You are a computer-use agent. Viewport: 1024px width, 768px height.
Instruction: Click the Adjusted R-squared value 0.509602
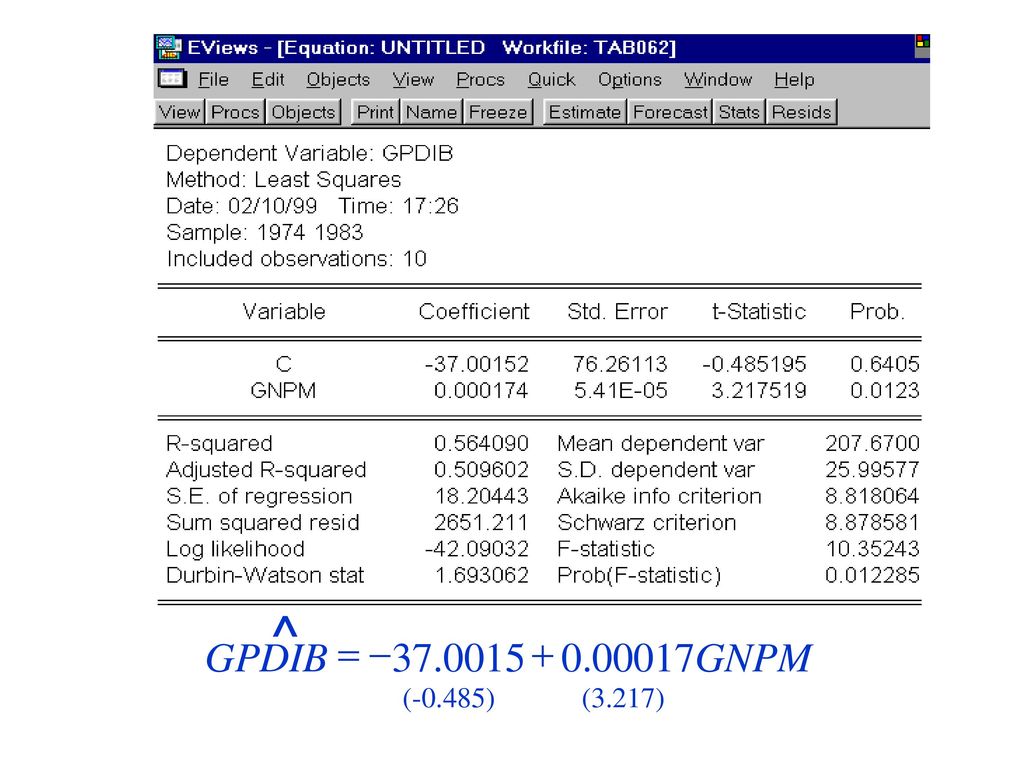(481, 470)
